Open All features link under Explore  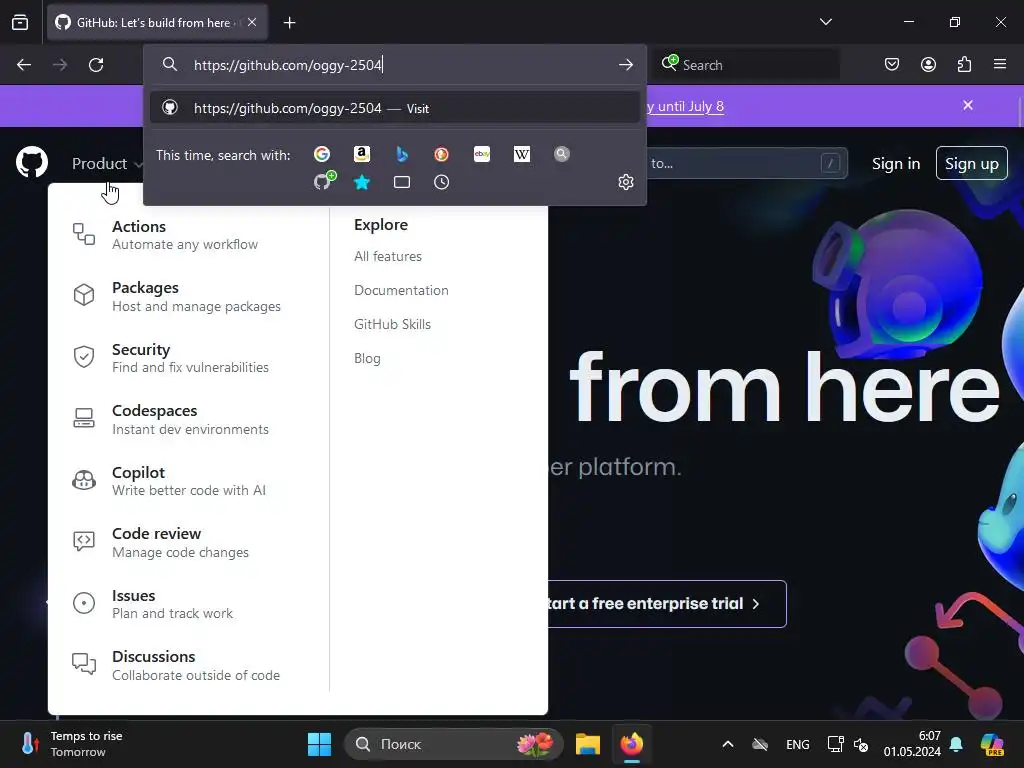[x=388, y=257]
